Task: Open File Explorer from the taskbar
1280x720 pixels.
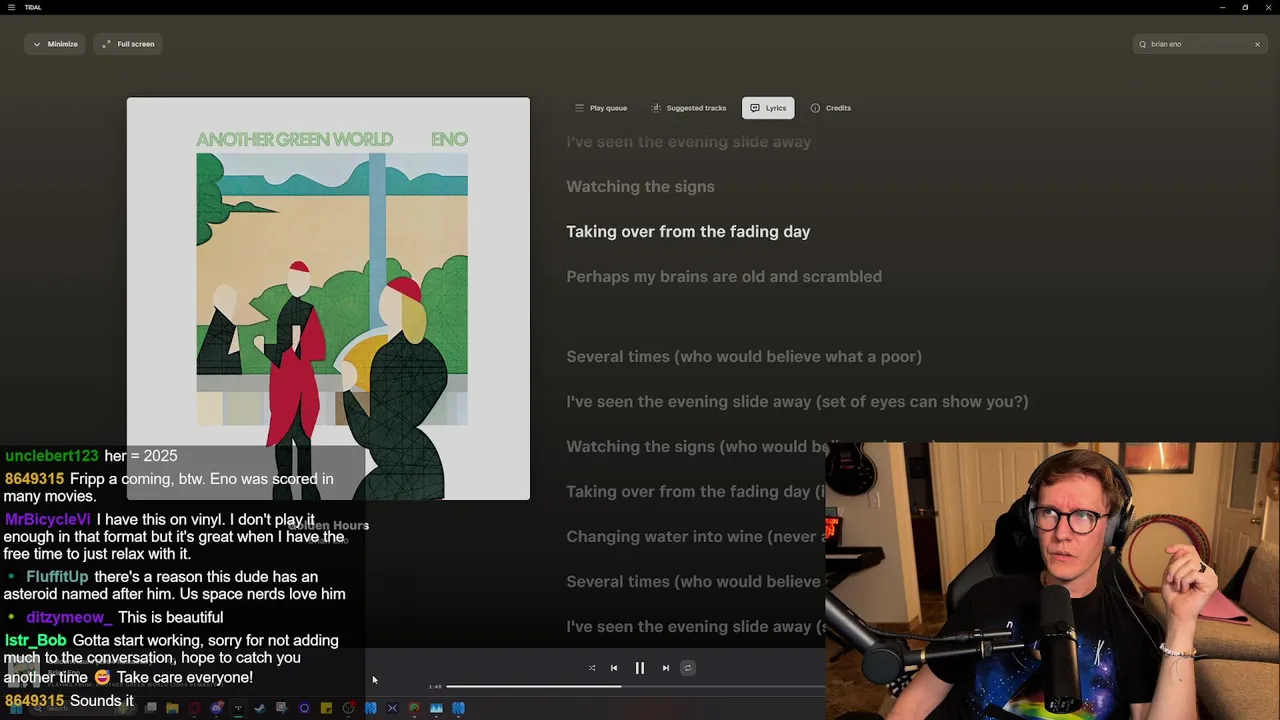Action: click(x=172, y=708)
